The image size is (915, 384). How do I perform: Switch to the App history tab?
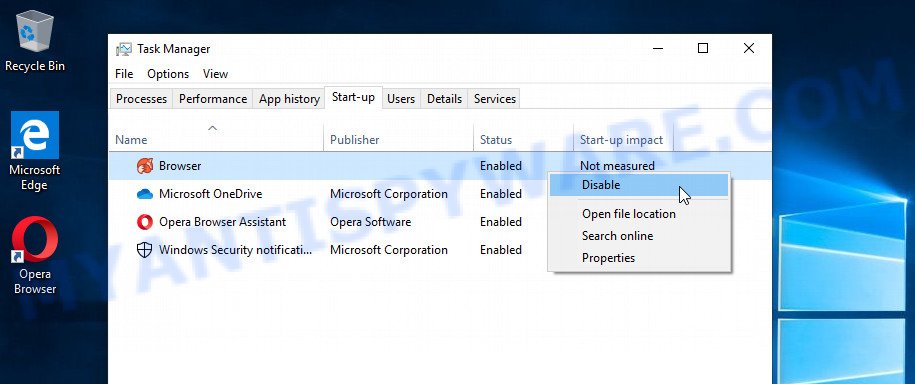pos(289,99)
